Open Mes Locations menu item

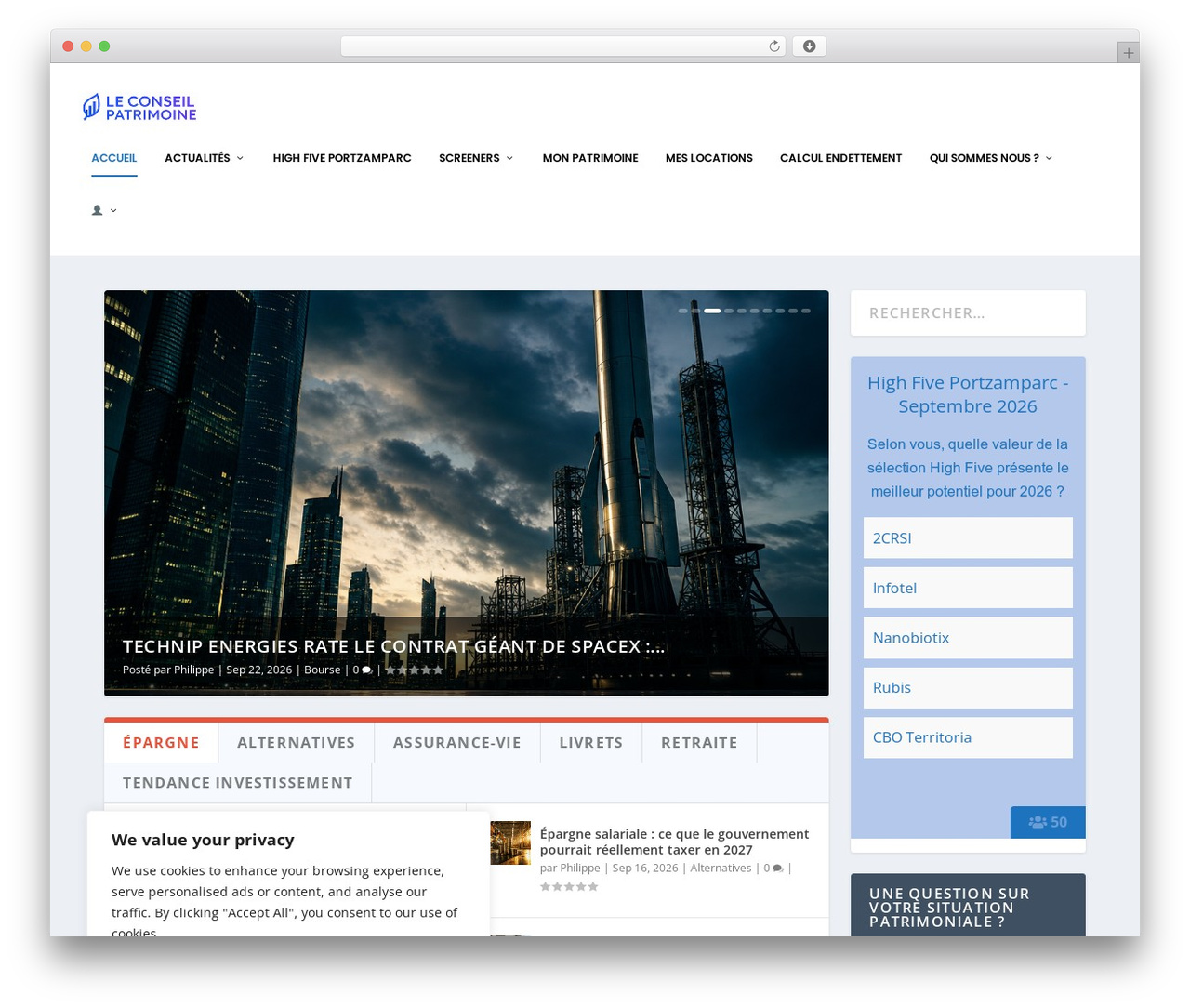click(x=709, y=158)
